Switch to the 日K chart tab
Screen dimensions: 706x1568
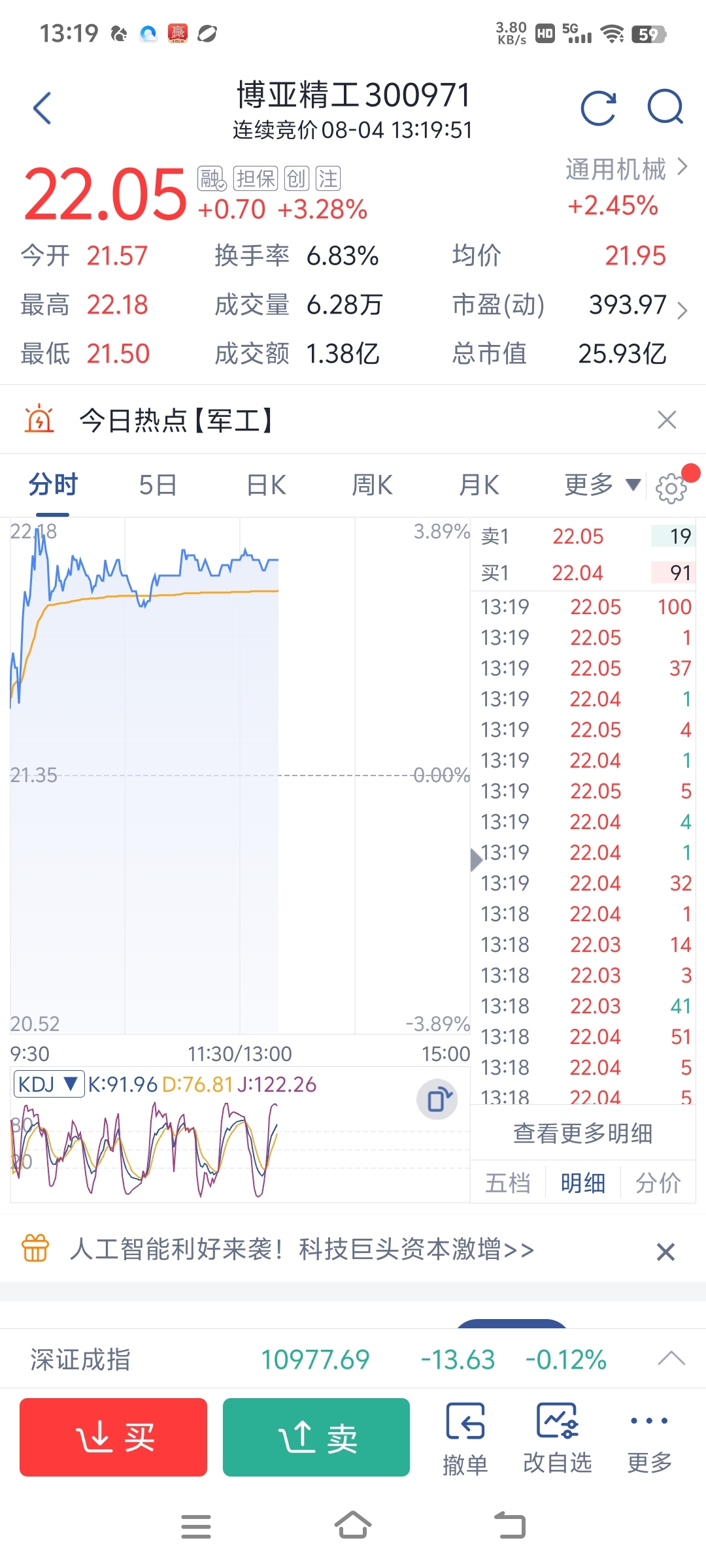point(267,485)
